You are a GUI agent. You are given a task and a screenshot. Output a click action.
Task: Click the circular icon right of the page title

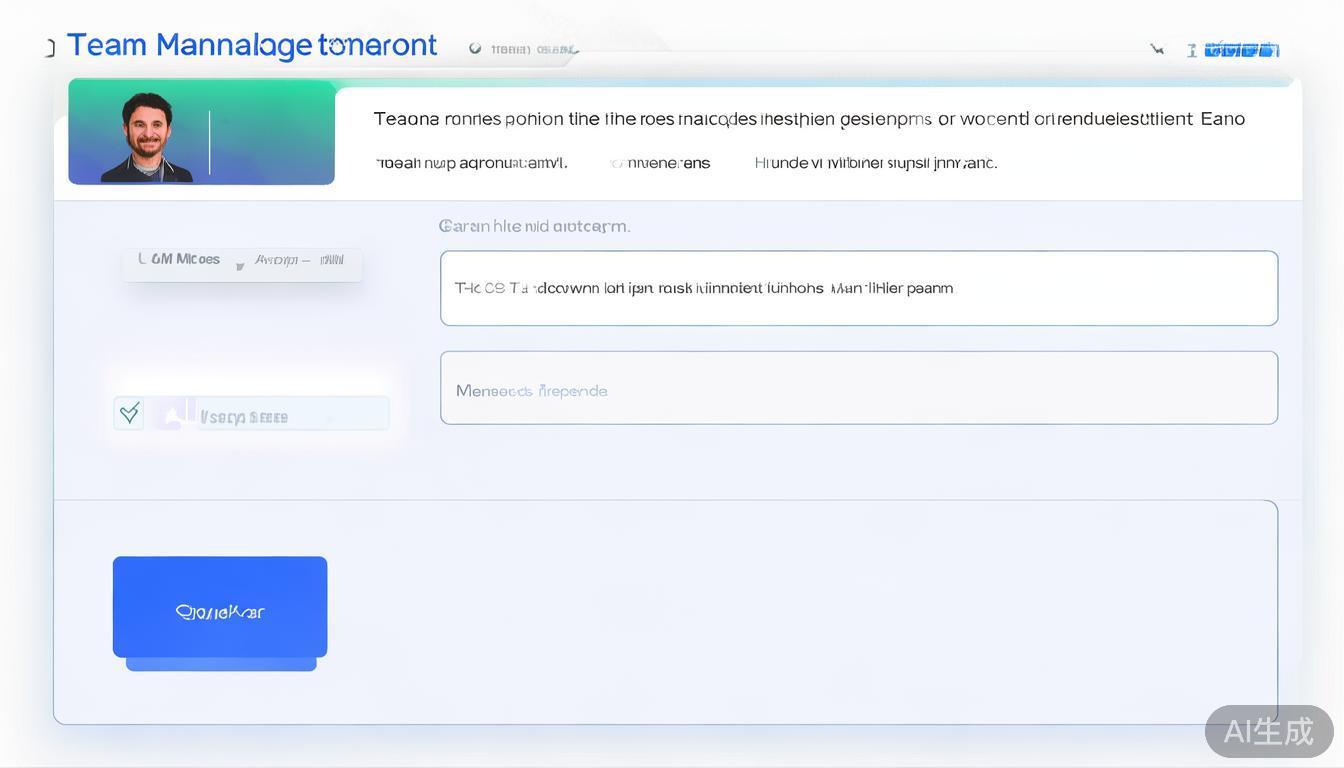coord(475,48)
